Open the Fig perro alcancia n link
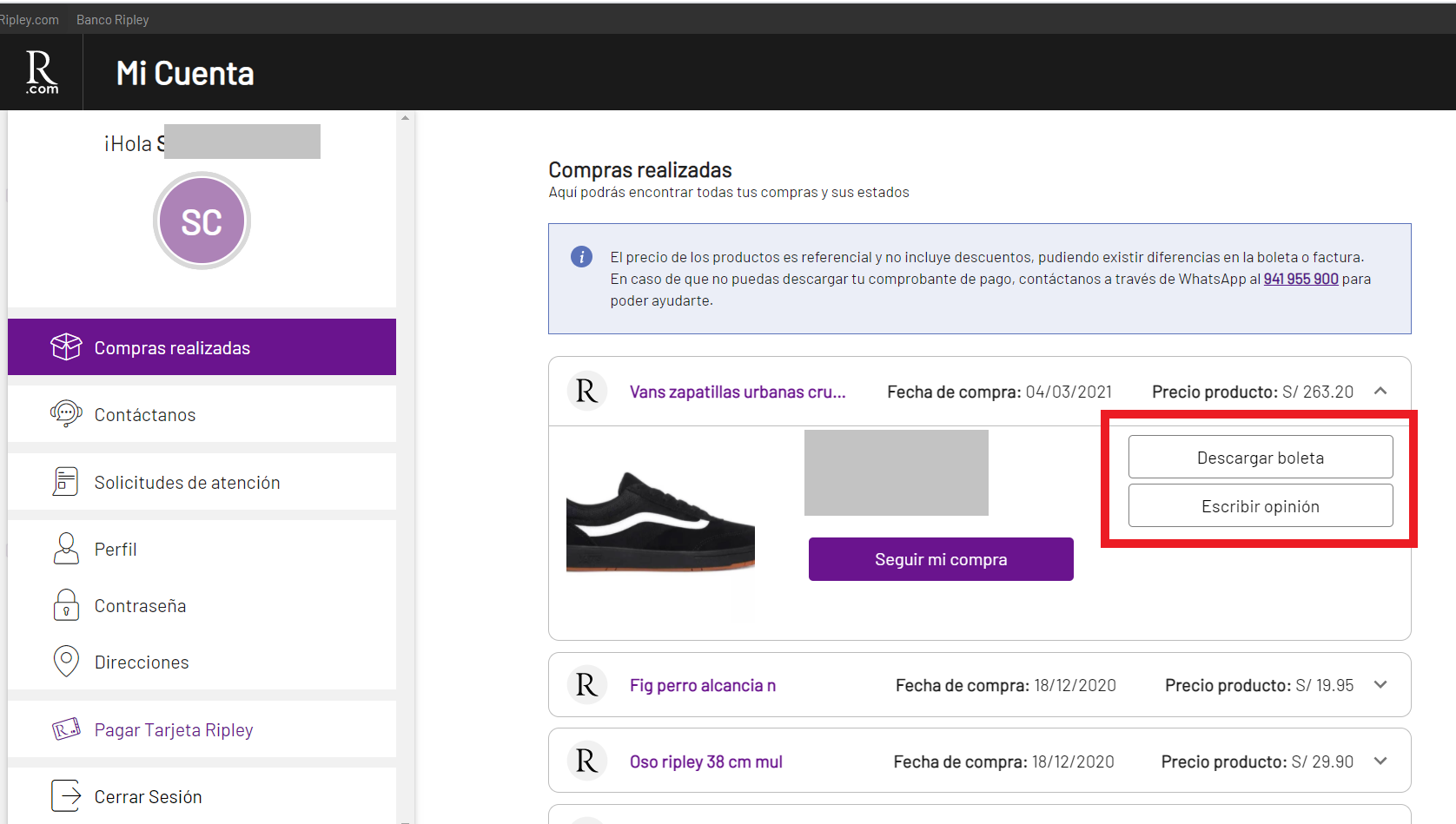Screen dimensions: 1456x824 pos(703,685)
